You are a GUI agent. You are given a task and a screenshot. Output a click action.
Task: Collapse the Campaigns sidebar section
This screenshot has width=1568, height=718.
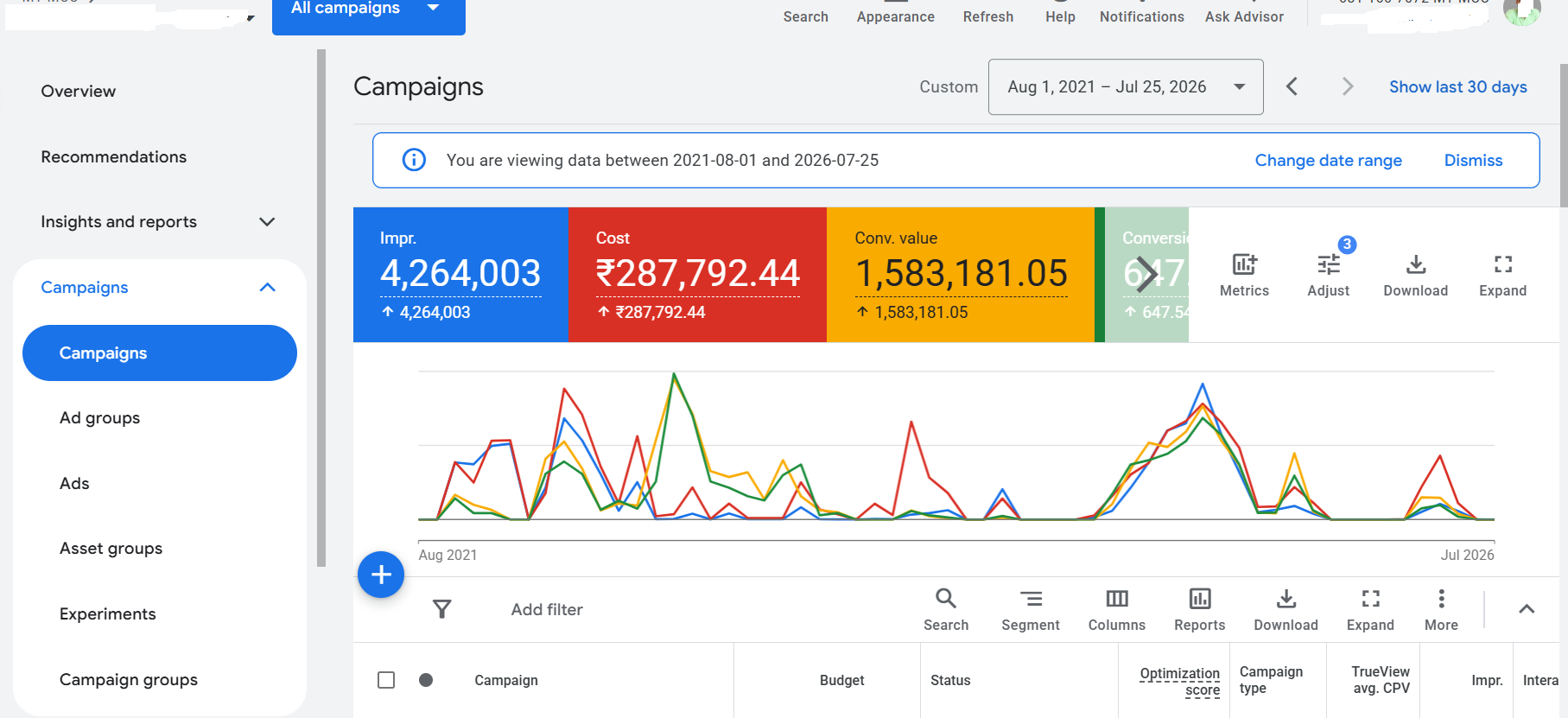point(268,288)
